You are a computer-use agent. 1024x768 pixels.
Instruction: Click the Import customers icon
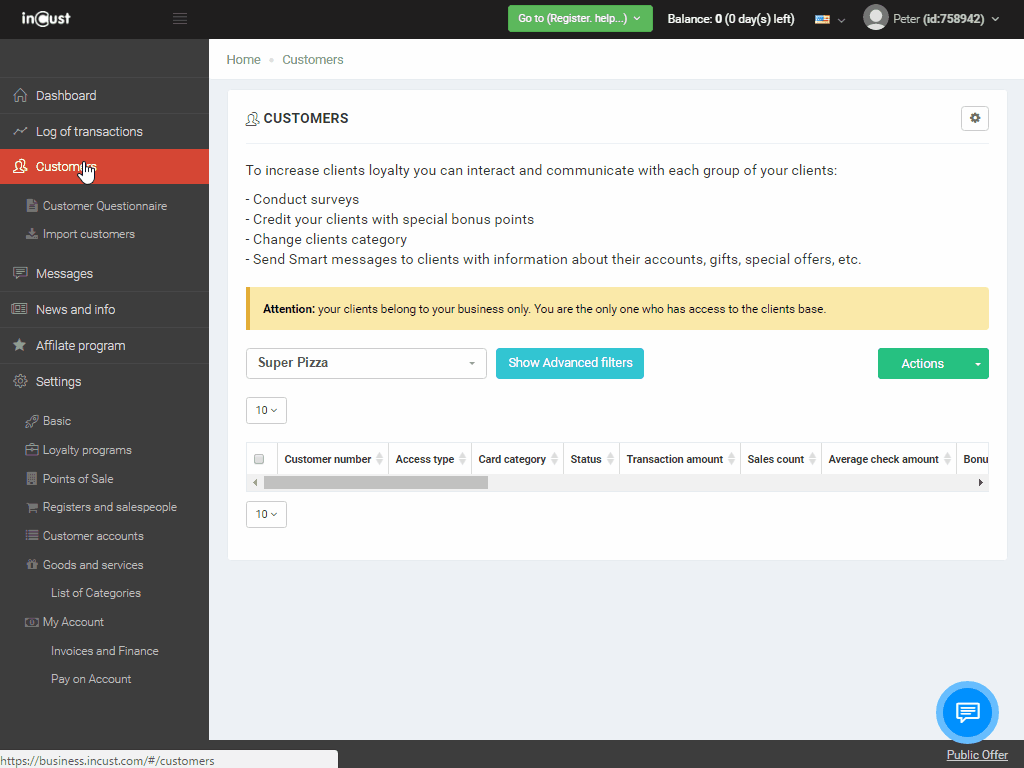[x=33, y=234]
